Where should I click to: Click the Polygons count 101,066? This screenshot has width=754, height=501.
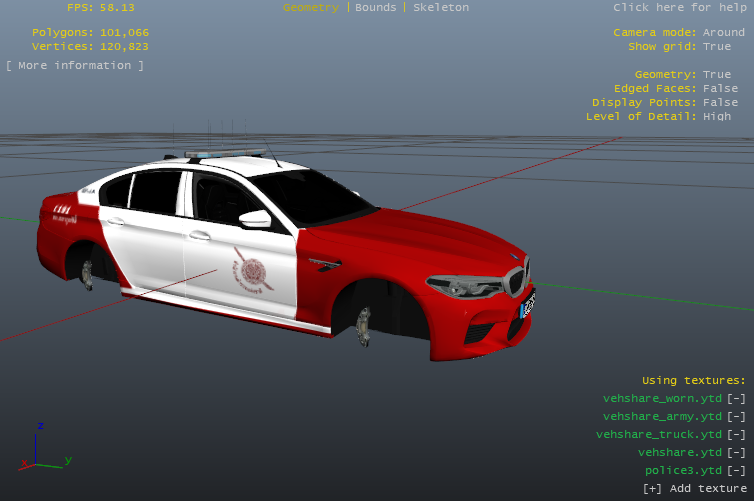(x=125, y=33)
